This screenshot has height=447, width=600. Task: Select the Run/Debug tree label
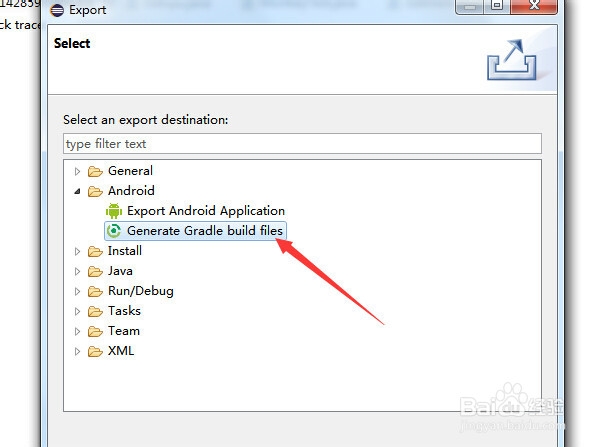click(x=141, y=291)
